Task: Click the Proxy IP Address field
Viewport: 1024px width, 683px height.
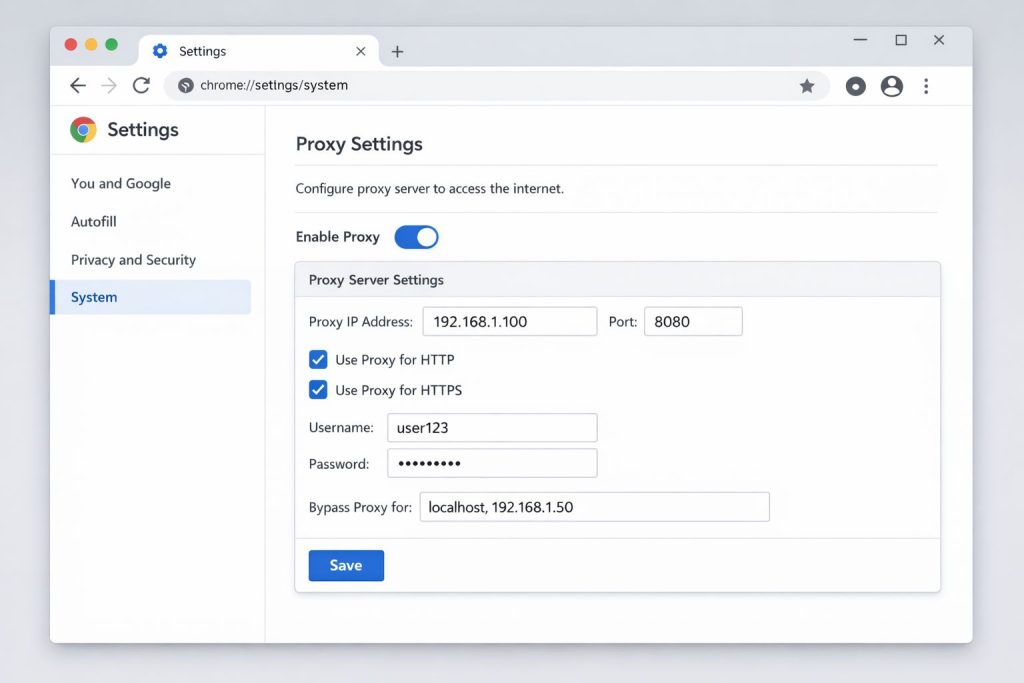Action: (509, 321)
